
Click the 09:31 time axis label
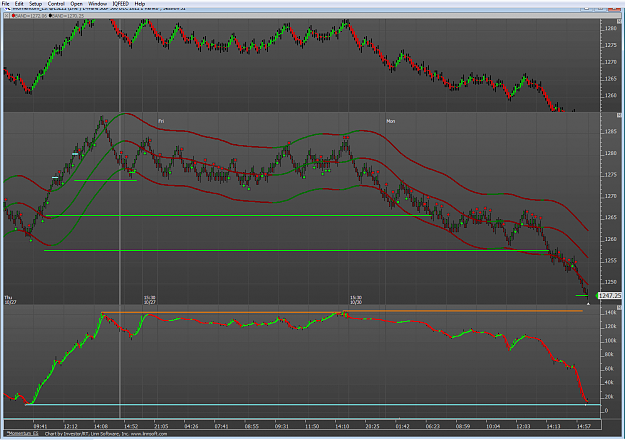(282, 426)
